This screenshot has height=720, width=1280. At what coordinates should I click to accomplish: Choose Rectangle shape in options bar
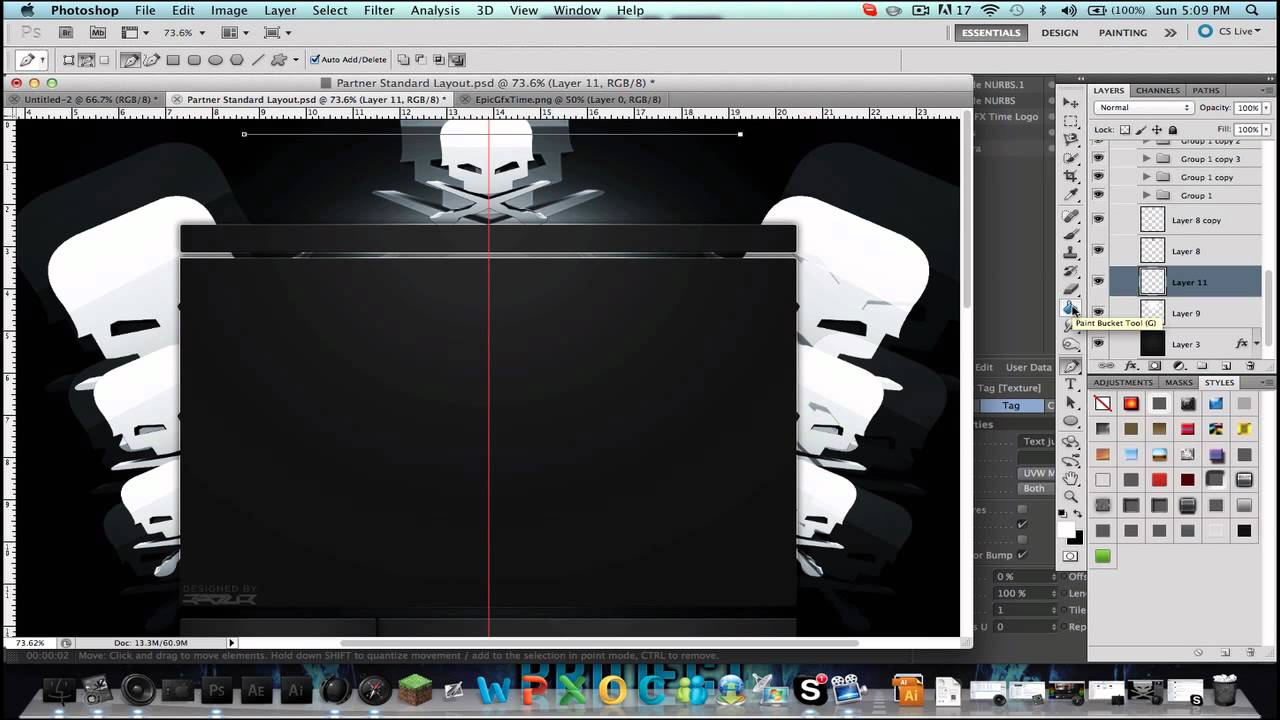[173, 60]
